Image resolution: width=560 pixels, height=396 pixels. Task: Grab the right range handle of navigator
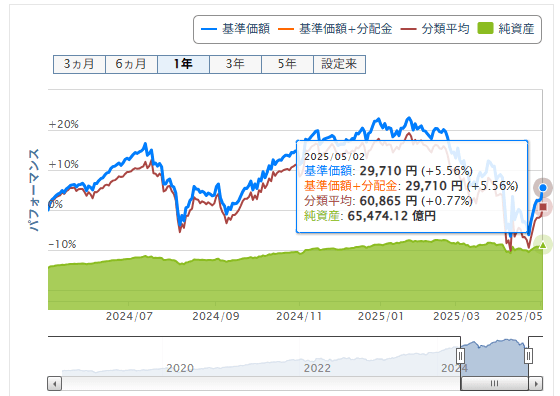pos(528,356)
